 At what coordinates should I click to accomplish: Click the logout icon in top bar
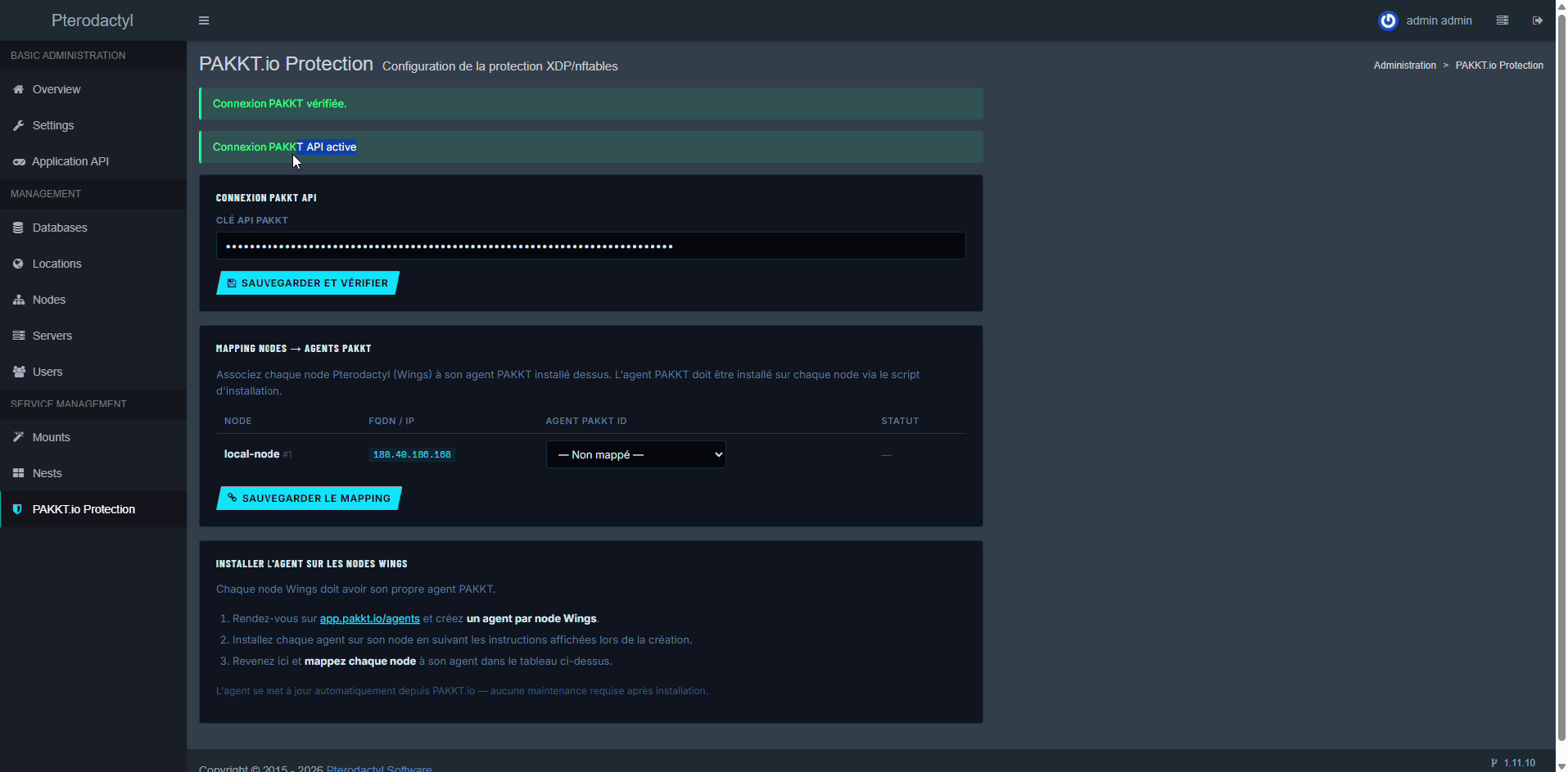[1537, 20]
